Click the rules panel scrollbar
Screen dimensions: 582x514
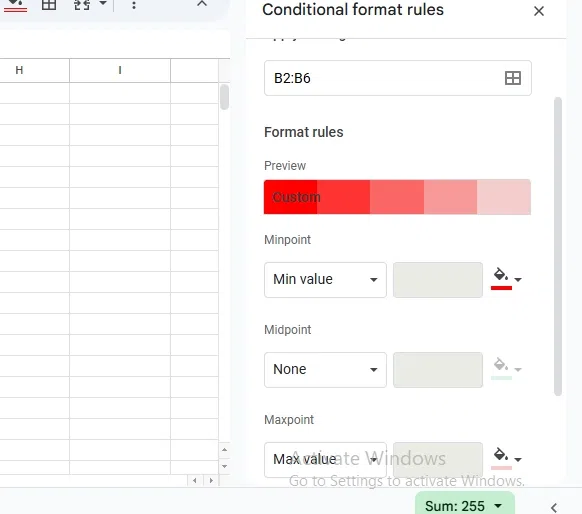pyautogui.click(x=558, y=247)
